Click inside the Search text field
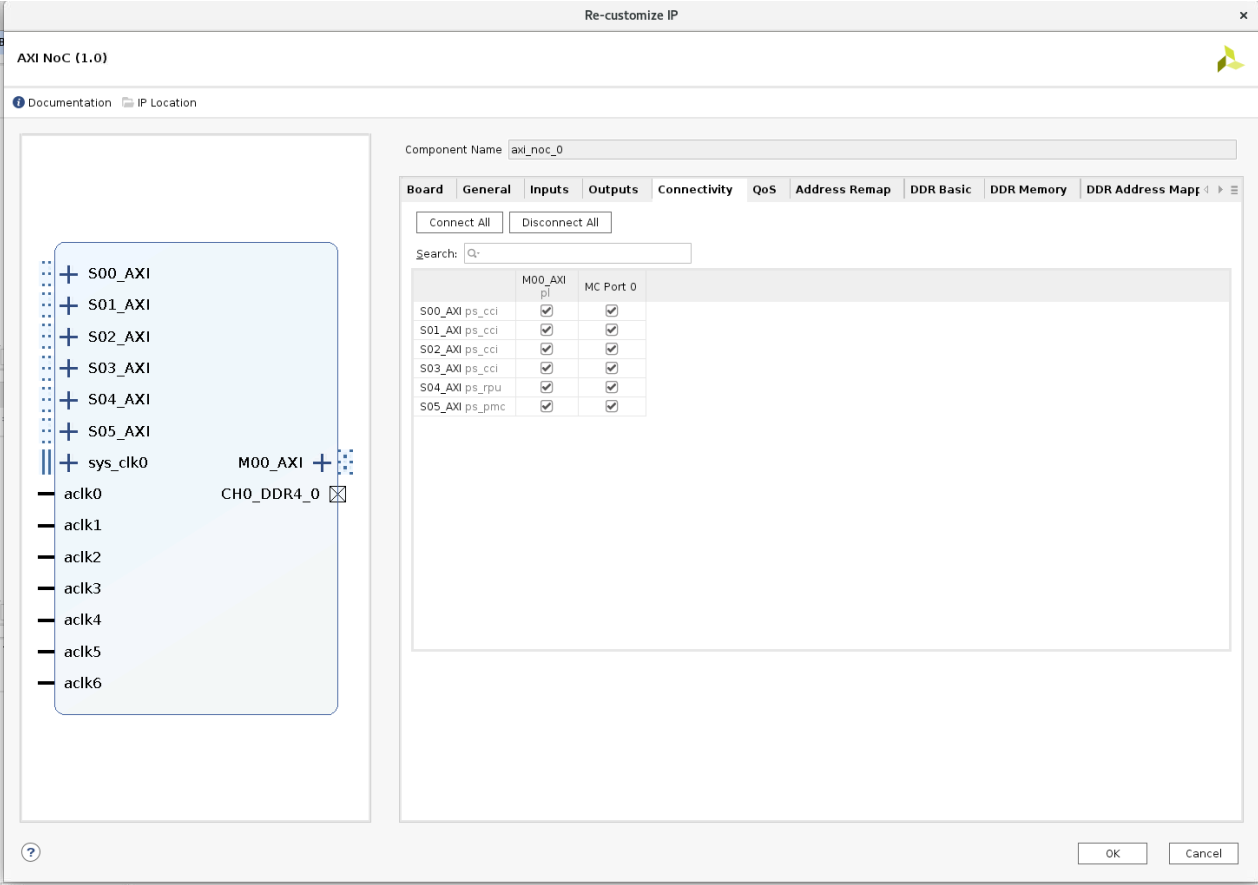1258x885 pixels. tap(580, 253)
